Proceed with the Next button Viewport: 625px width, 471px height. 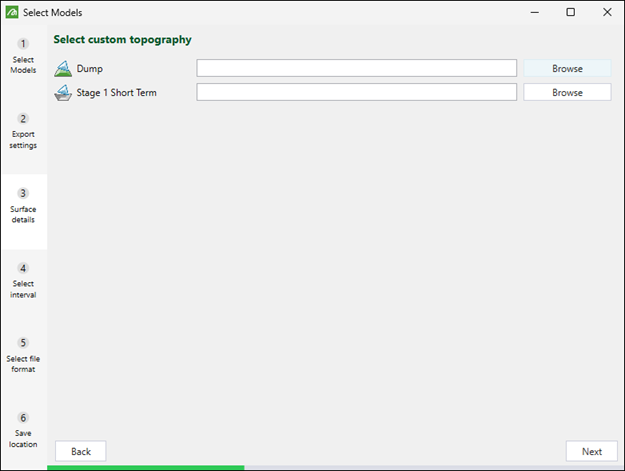coord(592,451)
